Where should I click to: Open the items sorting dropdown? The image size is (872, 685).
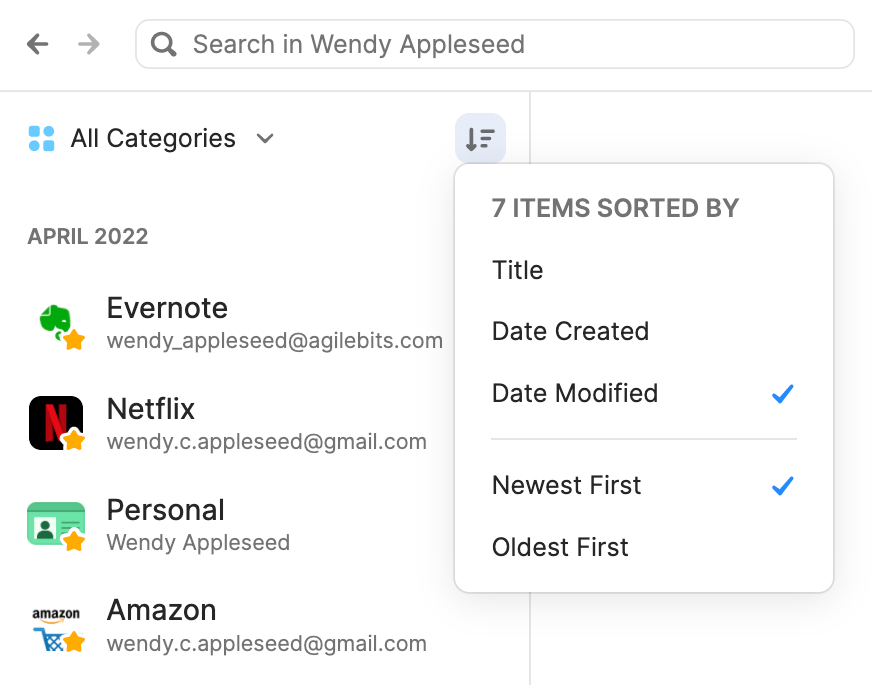480,138
